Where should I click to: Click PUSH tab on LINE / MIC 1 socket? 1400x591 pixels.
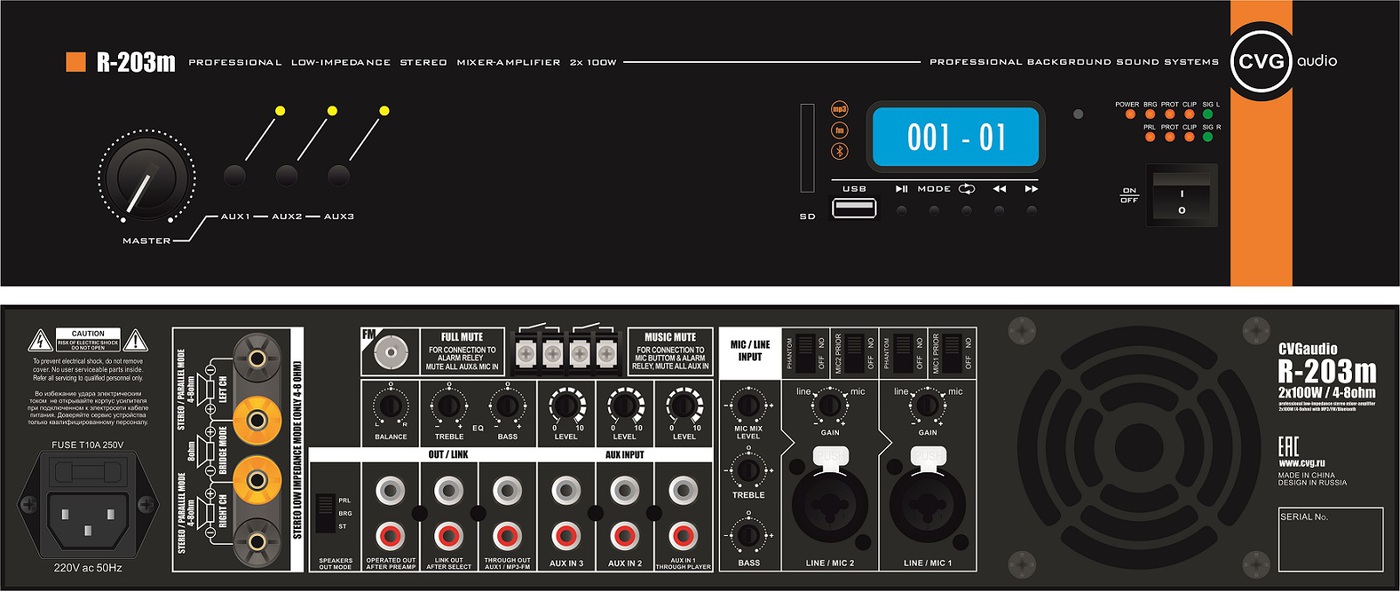[x=927, y=457]
